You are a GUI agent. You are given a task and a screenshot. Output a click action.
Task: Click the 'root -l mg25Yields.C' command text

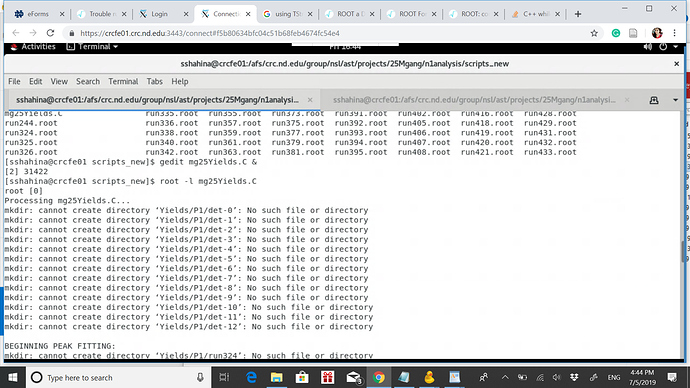tap(208, 181)
